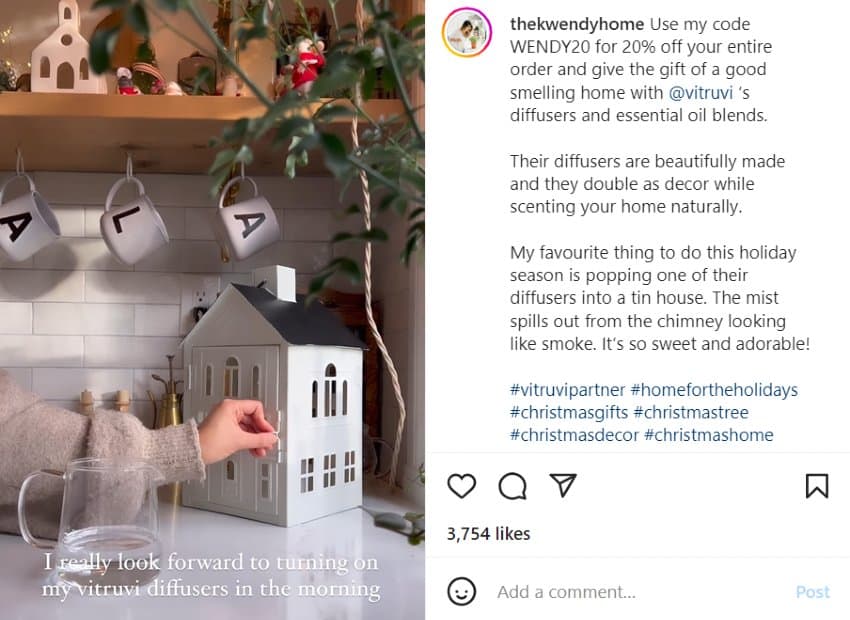Image resolution: width=850 pixels, height=620 pixels.
Task: Open #christmasdecor hashtag
Action: click(x=574, y=435)
